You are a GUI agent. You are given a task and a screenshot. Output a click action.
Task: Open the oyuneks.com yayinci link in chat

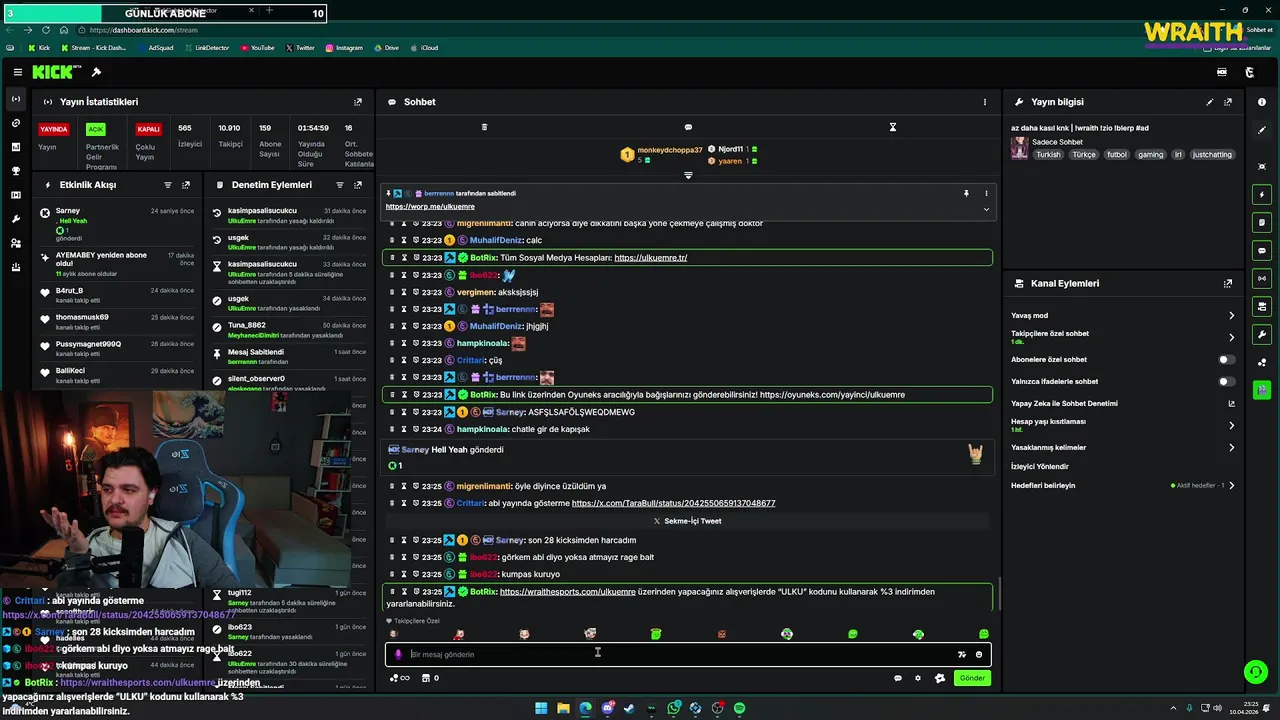click(832, 395)
